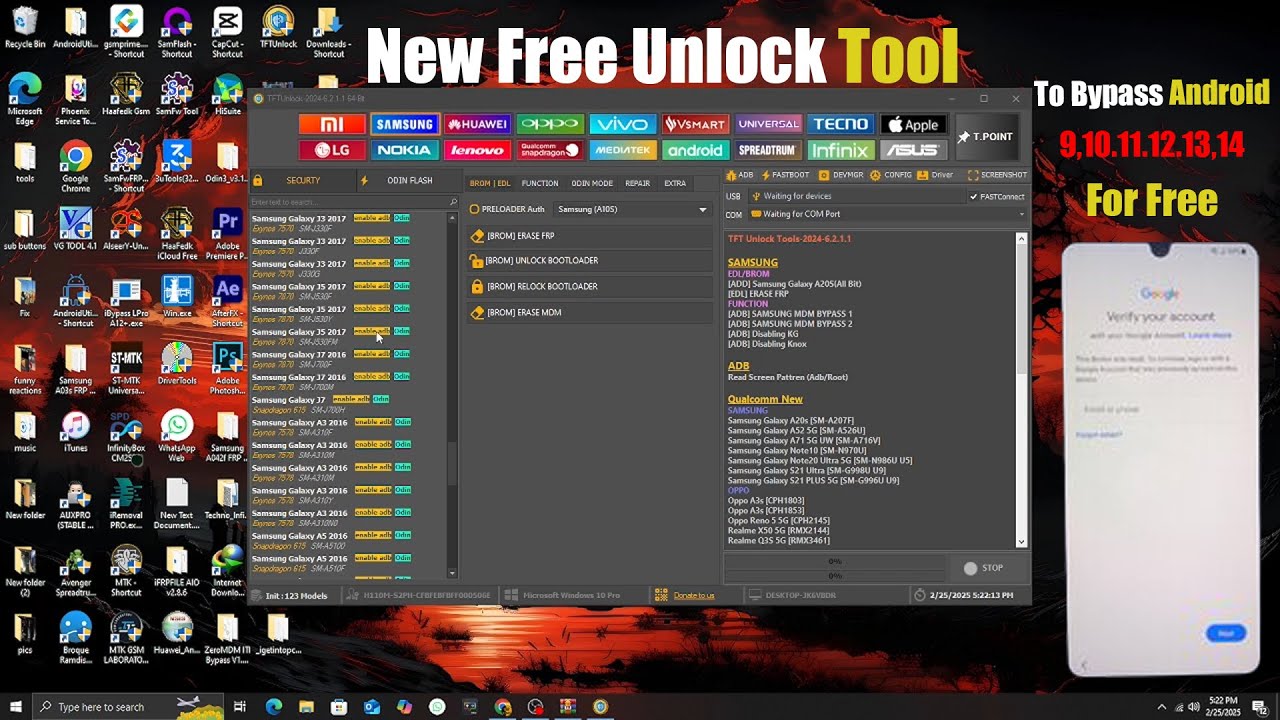Image resolution: width=1280 pixels, height=720 pixels.
Task: Open File Explorer from the taskbar
Action: 306,707
